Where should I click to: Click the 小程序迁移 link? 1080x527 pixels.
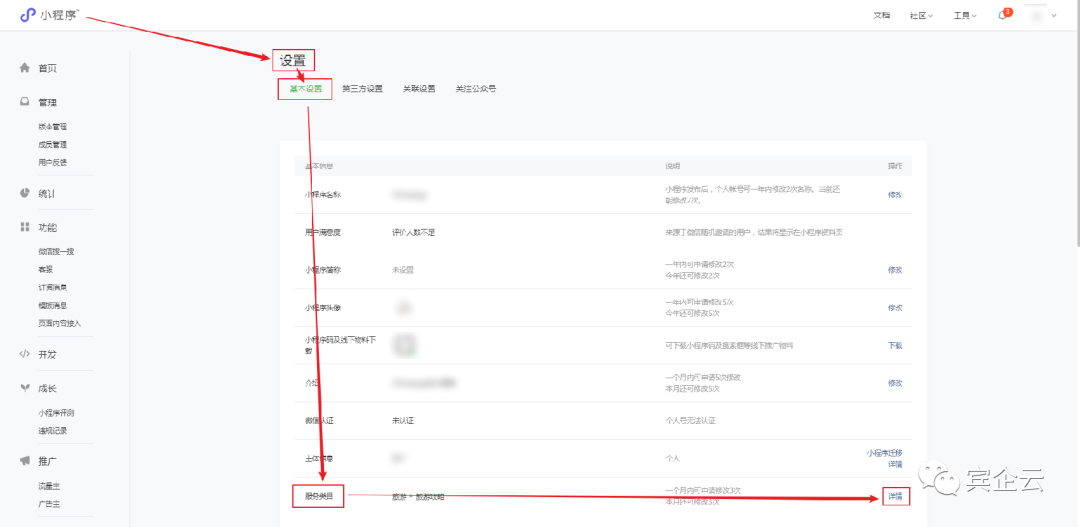tap(884, 453)
